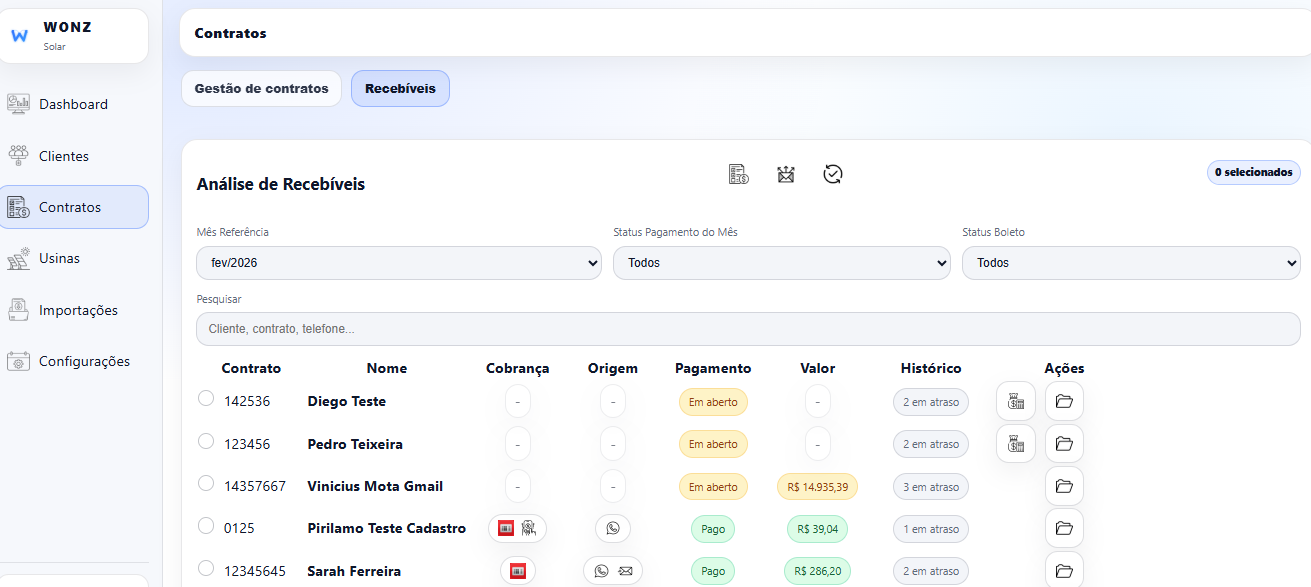Click the envelope icon in the Análise toolbar
The width and height of the screenshot is (1311, 587).
786,175
